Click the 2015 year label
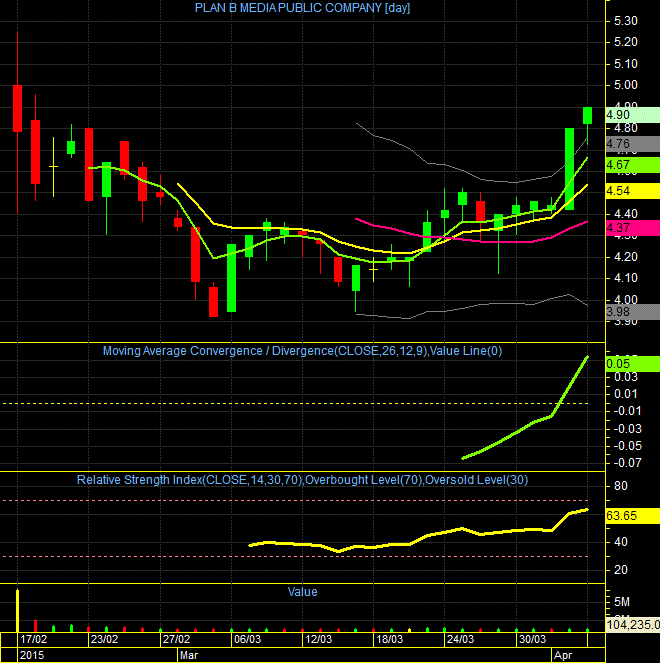The image size is (660, 663). [32, 655]
